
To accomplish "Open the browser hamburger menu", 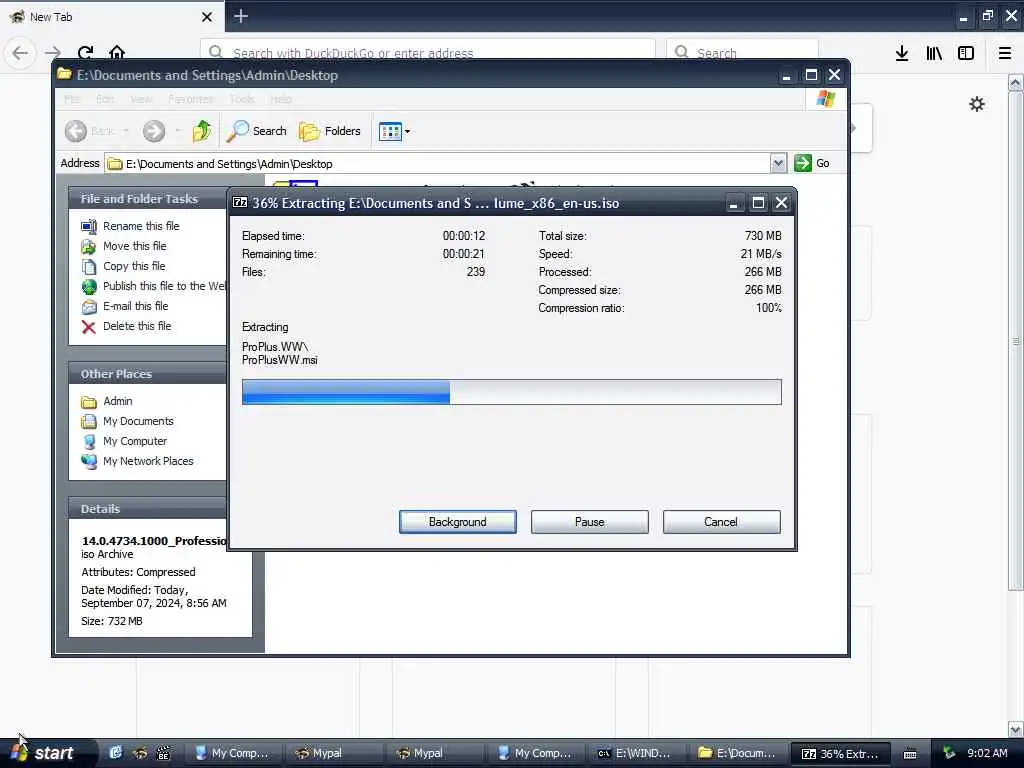I will pos(1005,53).
